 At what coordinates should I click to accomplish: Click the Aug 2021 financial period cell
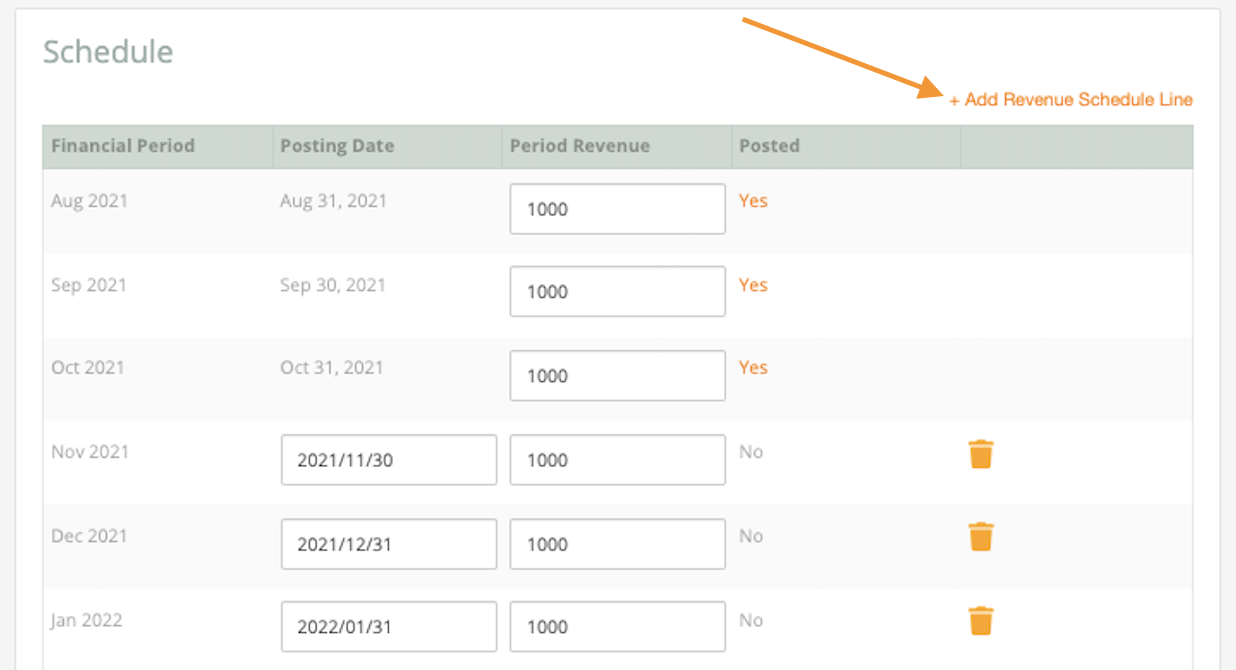90,201
